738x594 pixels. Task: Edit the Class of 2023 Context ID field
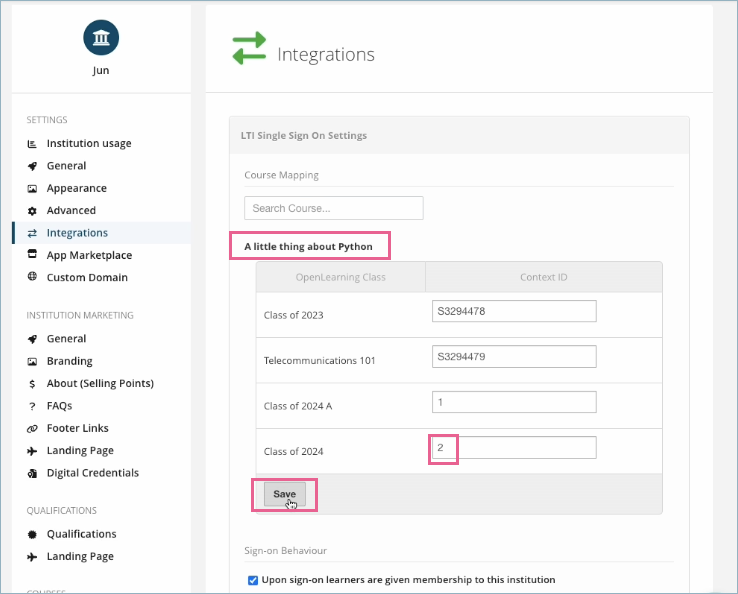514,311
